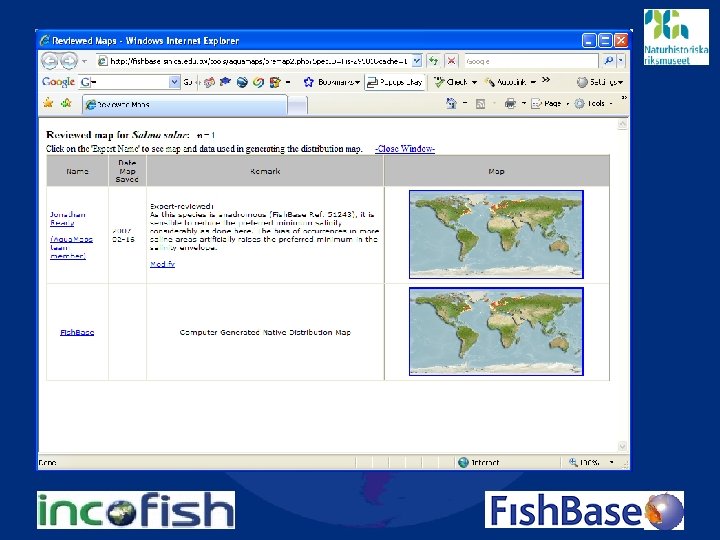Click the Remark column header
The width and height of the screenshot is (720, 540).
(x=265, y=171)
